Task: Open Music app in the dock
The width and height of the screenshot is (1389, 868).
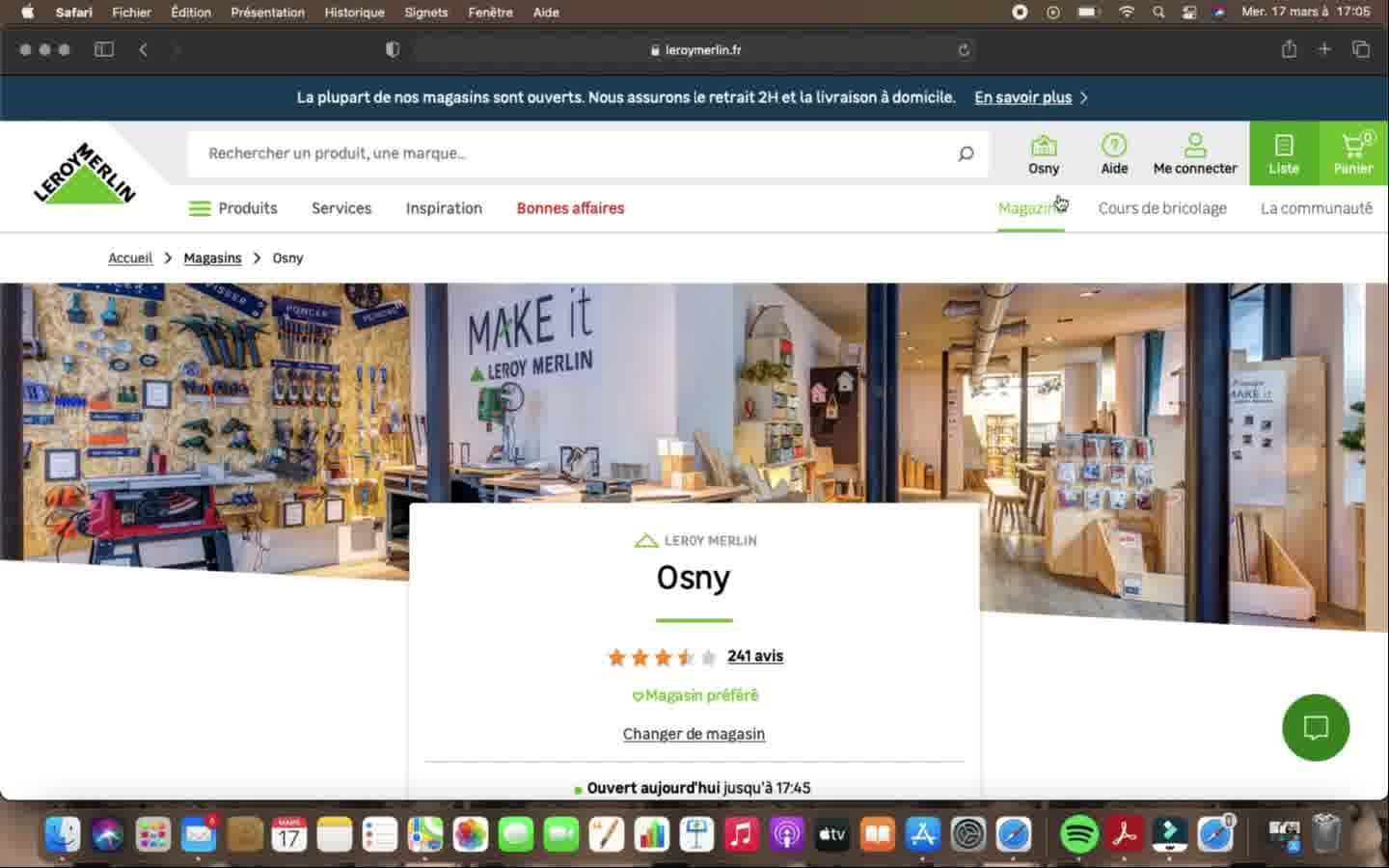Action: 742,834
